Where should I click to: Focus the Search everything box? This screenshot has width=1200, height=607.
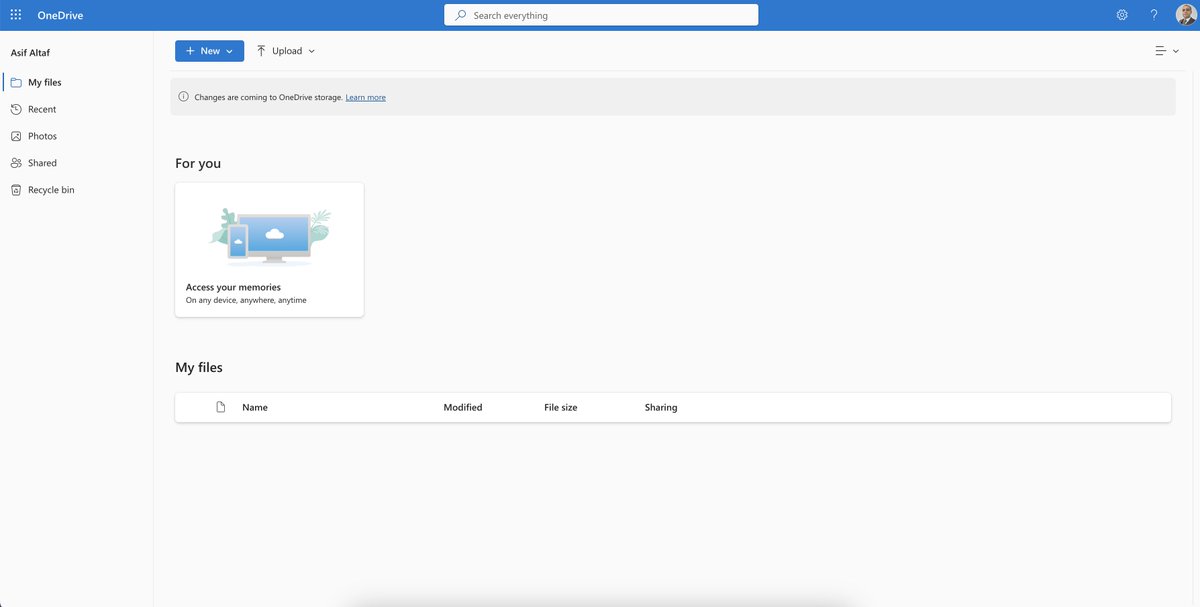pyautogui.click(x=601, y=15)
